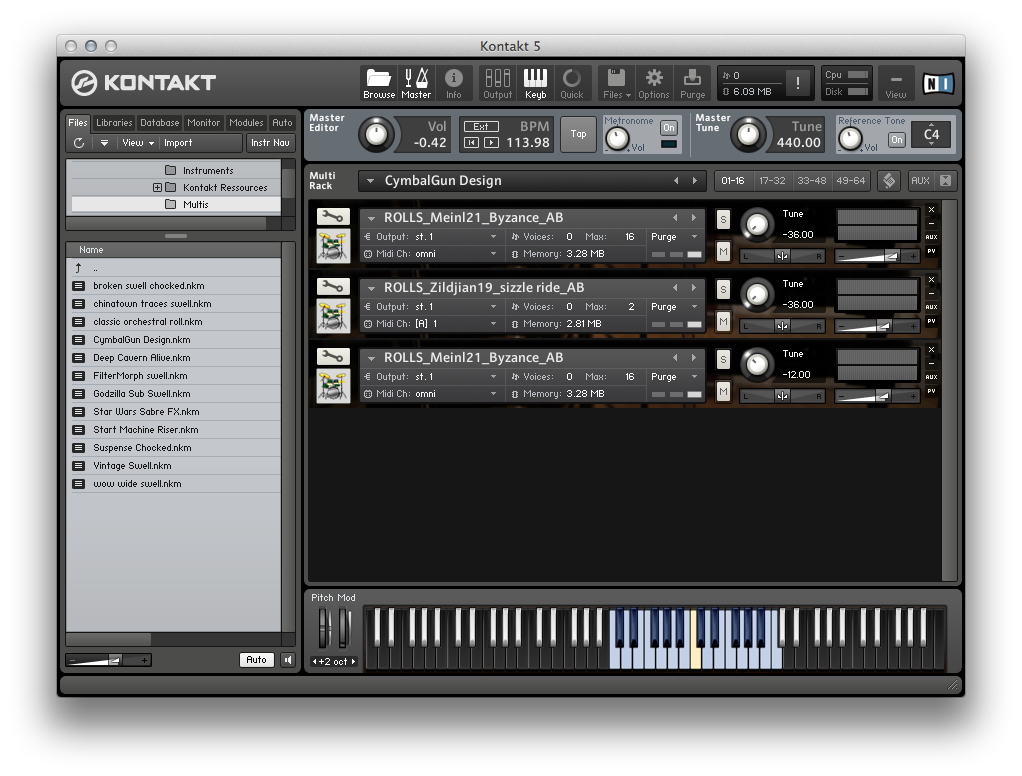Minimize rack with View icon
Screen dimensions: 1022x776
coord(896,83)
